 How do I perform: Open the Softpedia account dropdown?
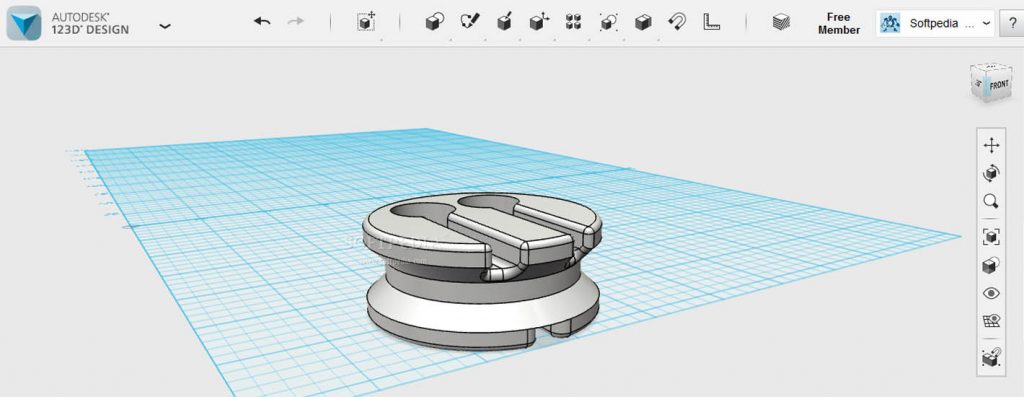tap(935, 24)
